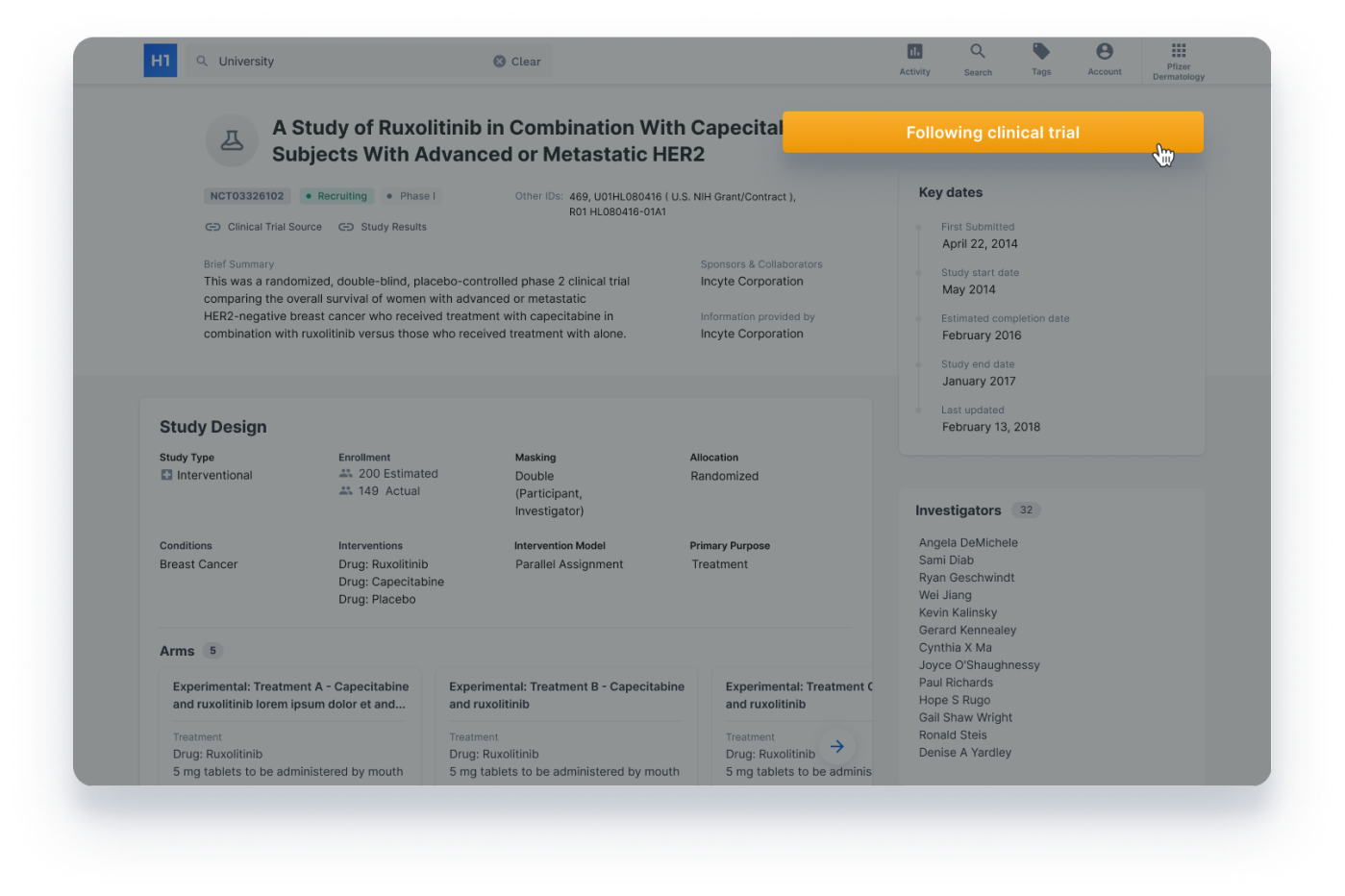Open investigator Denise A Yardley
1345x896 pixels.
(964, 753)
